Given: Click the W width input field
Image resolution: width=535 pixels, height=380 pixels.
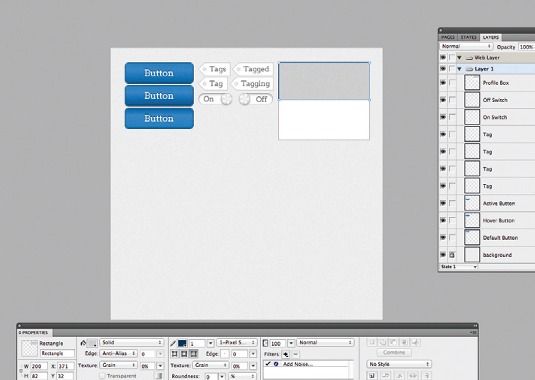Looking at the screenshot, I should click(39, 366).
